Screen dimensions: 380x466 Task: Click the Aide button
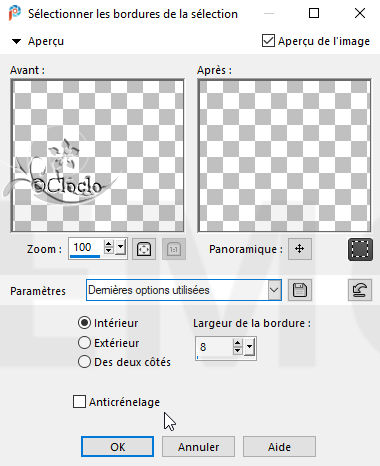[279, 447]
